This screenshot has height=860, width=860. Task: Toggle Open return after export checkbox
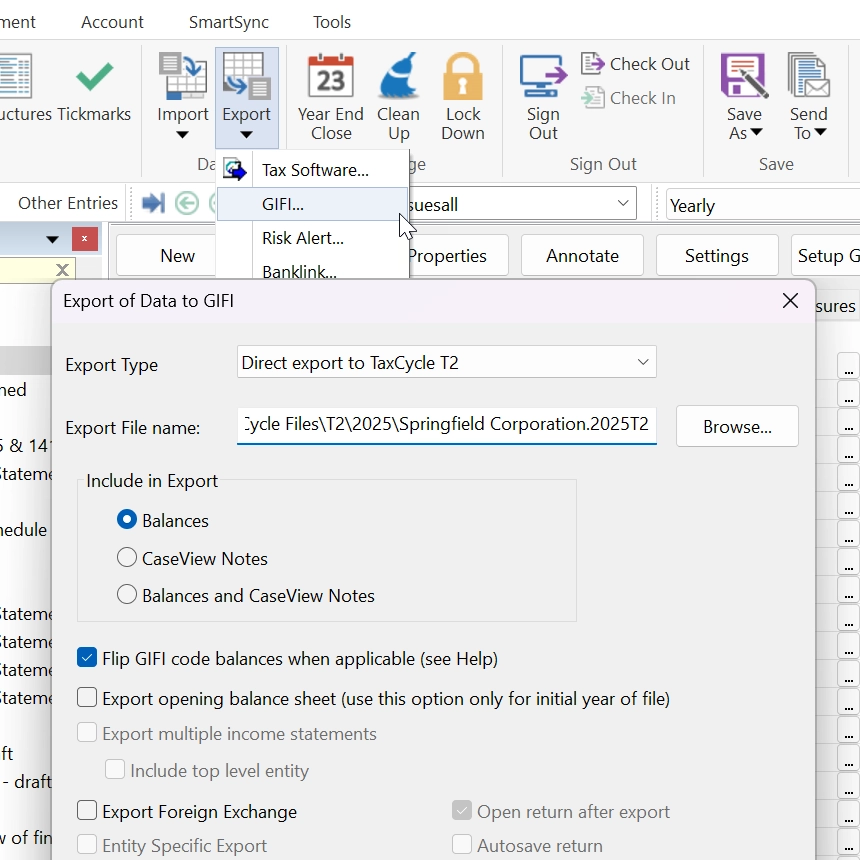(462, 810)
